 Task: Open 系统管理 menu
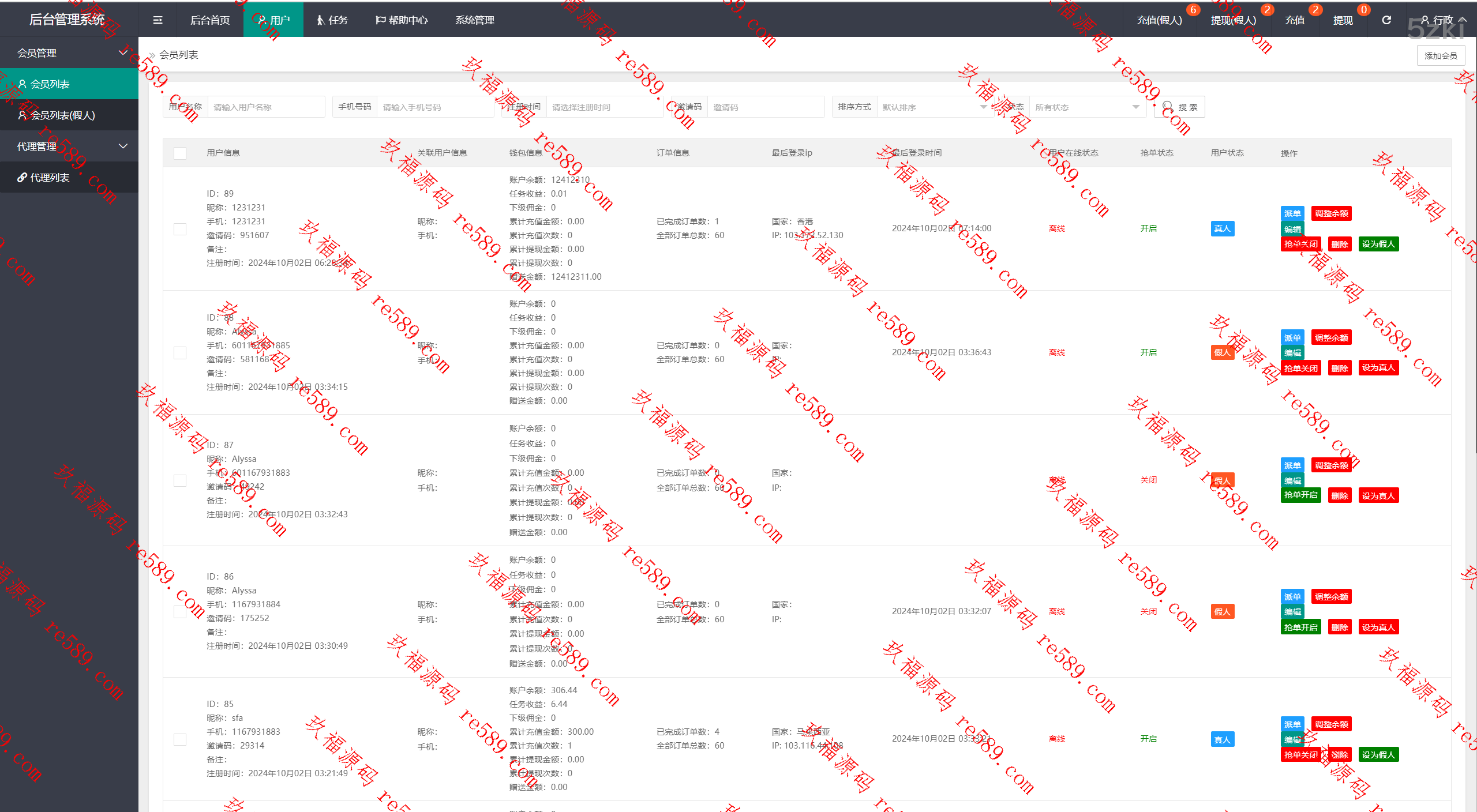pyautogui.click(x=474, y=20)
